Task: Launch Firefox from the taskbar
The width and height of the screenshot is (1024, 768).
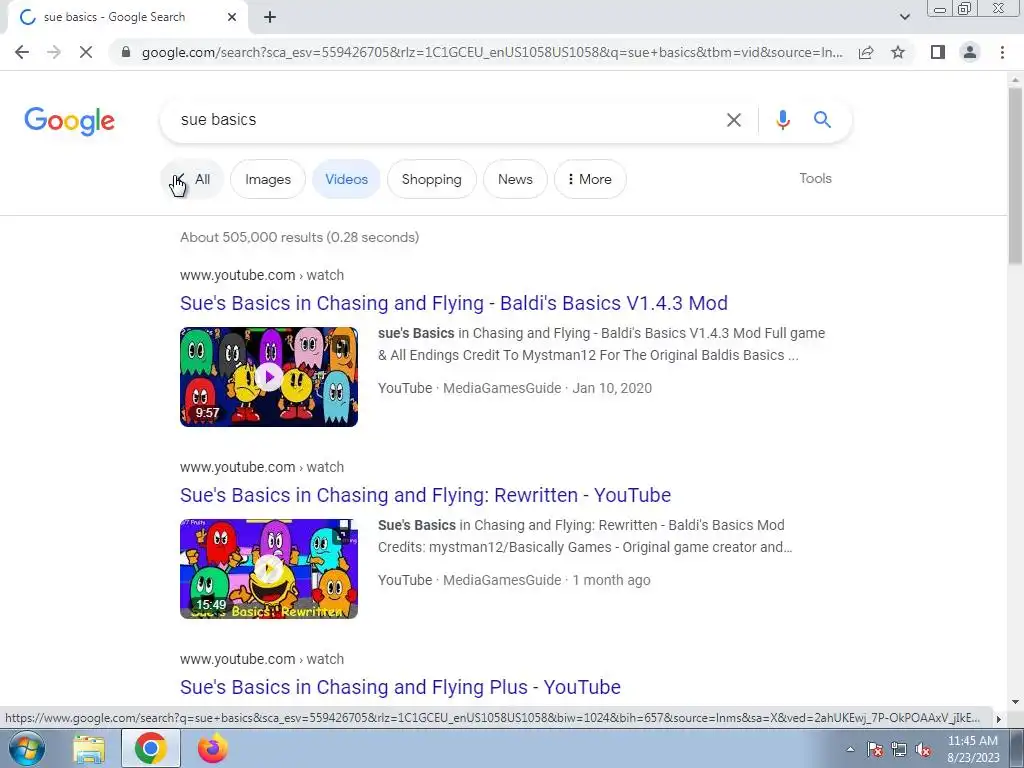Action: tap(213, 748)
